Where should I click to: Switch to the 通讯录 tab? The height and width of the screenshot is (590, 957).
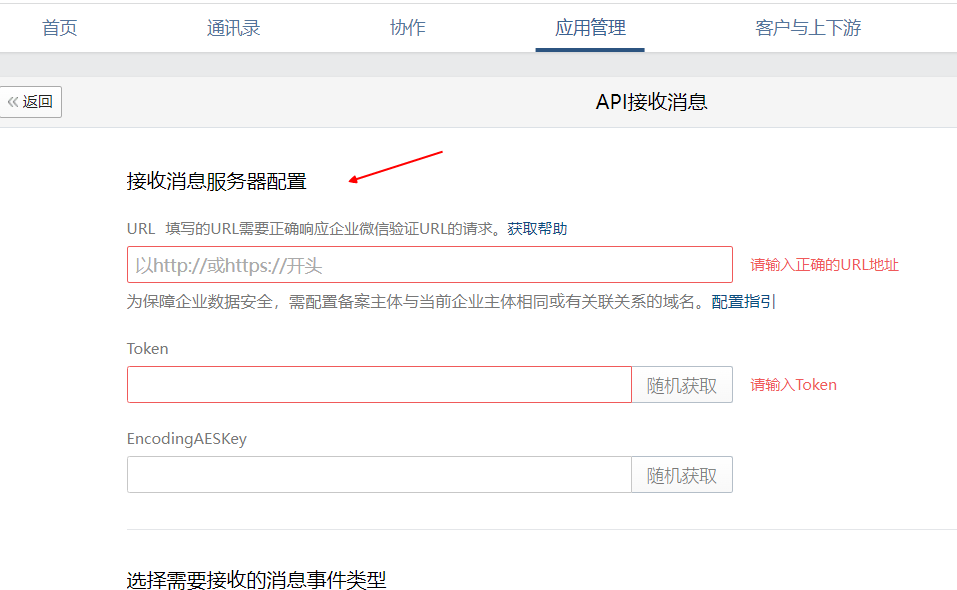pyautogui.click(x=233, y=27)
